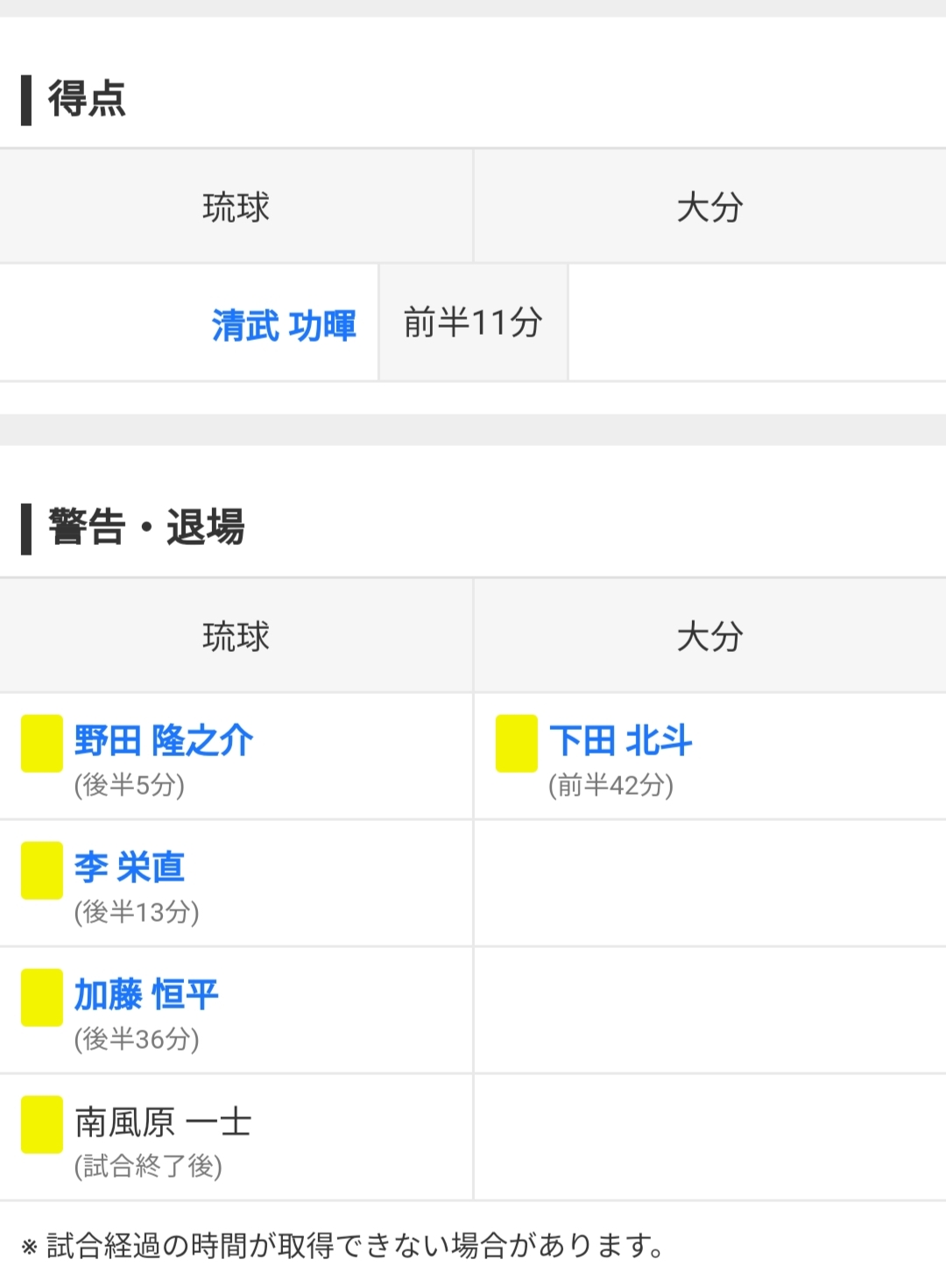946x1288 pixels.
Task: Click the yellow card icon beside 下田 北斗
Action: pos(516,743)
